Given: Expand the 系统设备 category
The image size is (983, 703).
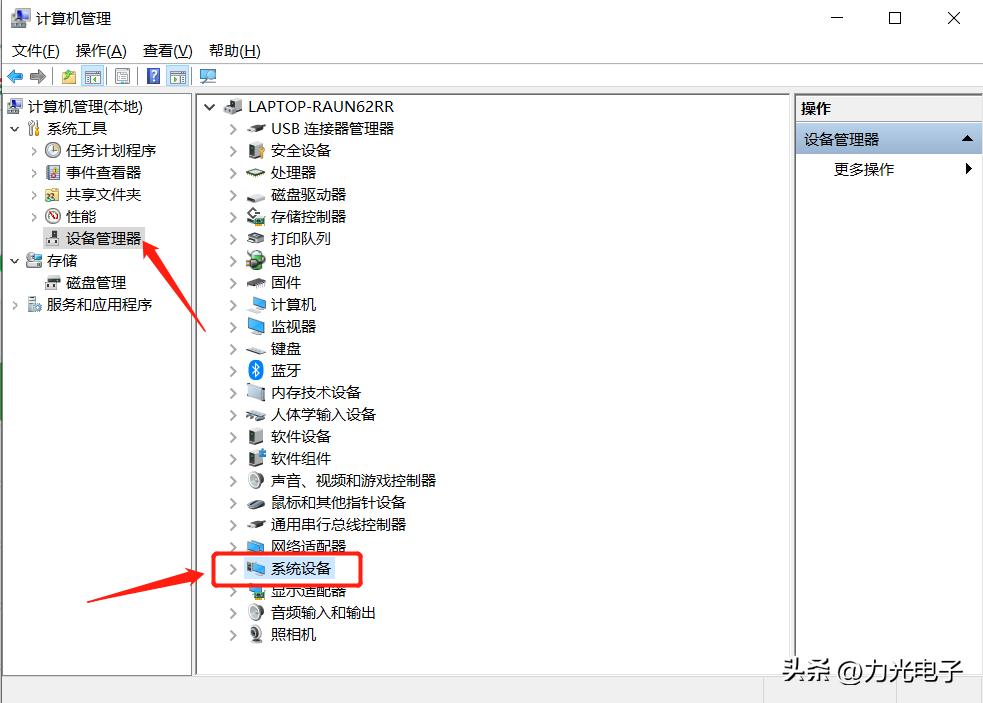Looking at the screenshot, I should [231, 568].
